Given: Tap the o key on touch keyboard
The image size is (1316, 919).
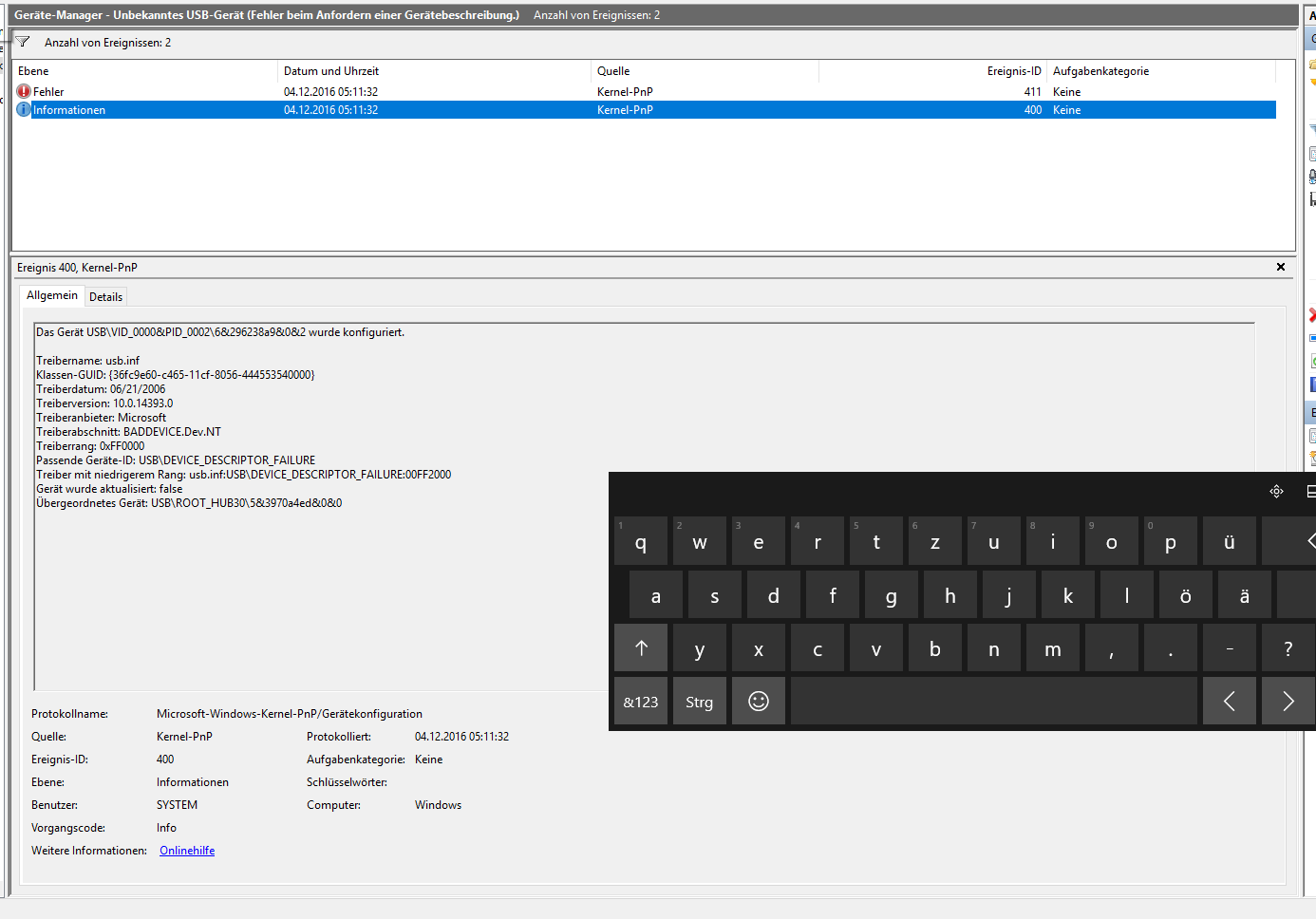Looking at the screenshot, I should 1112,541.
